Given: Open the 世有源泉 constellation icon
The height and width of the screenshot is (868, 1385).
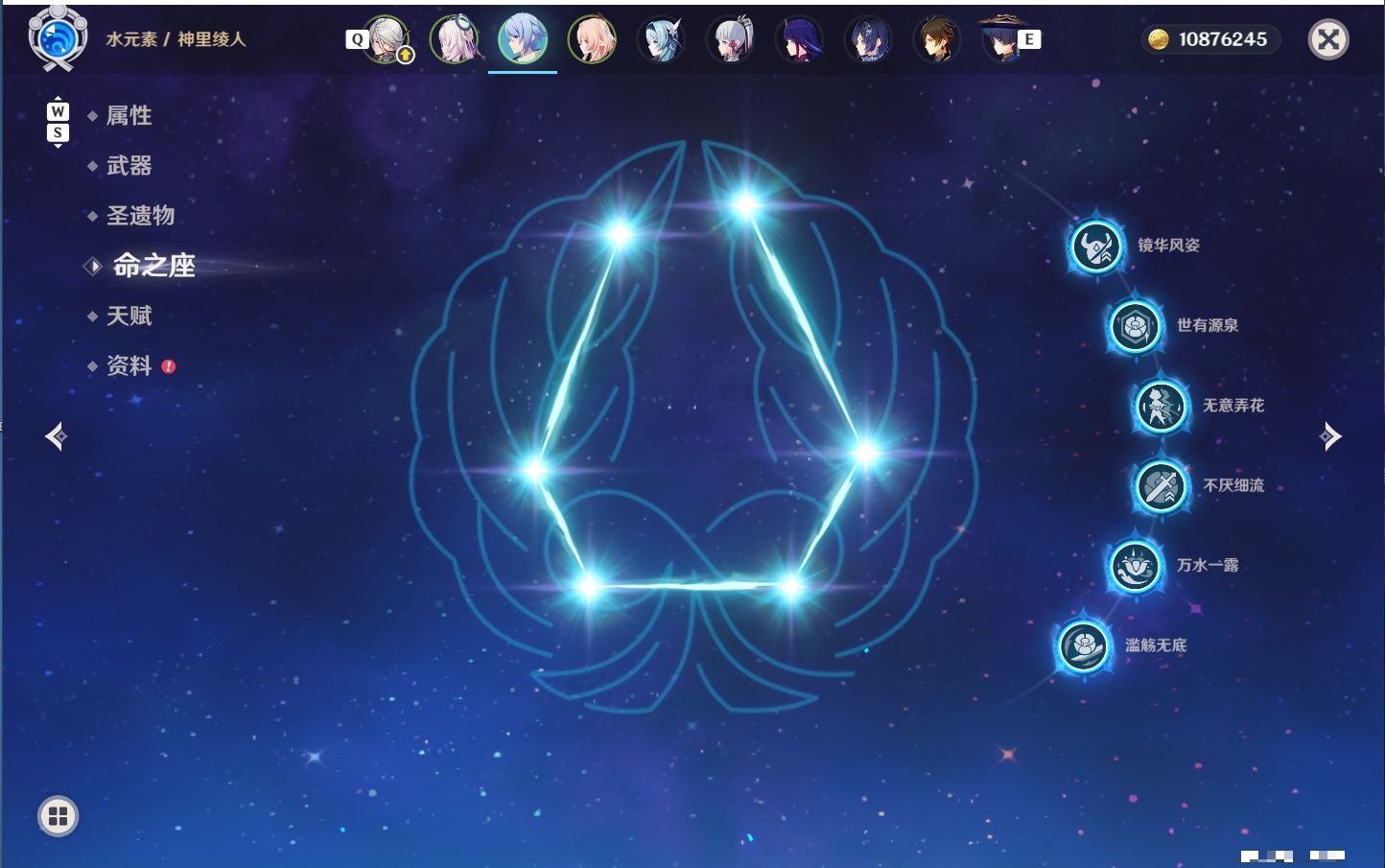Looking at the screenshot, I should (x=1135, y=326).
